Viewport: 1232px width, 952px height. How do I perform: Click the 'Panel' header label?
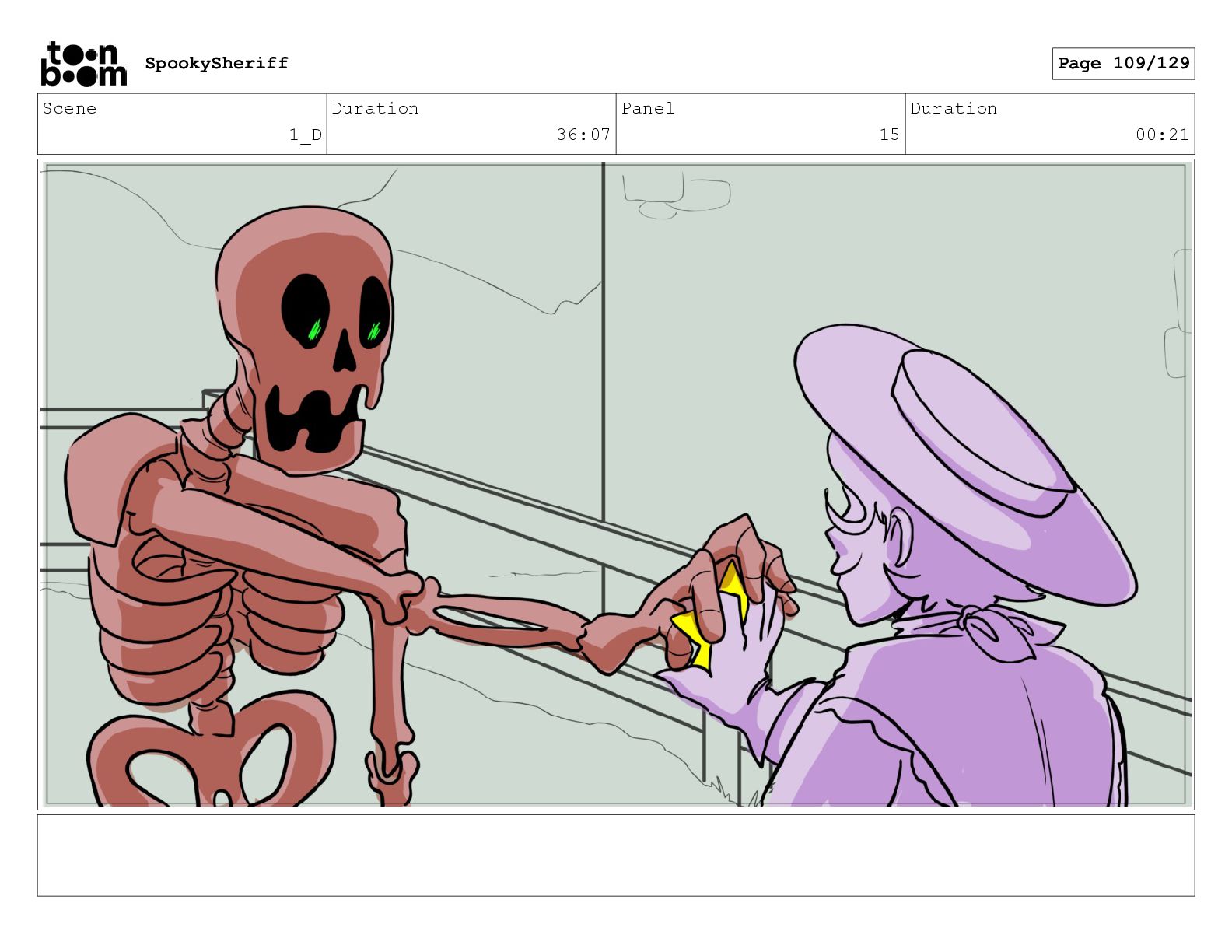point(648,108)
